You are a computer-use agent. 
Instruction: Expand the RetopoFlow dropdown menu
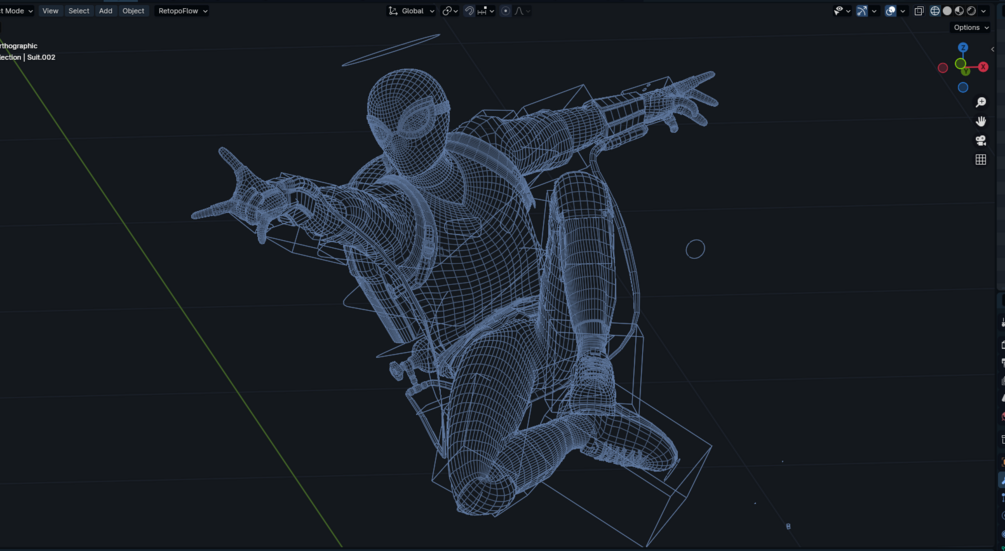[x=183, y=11]
